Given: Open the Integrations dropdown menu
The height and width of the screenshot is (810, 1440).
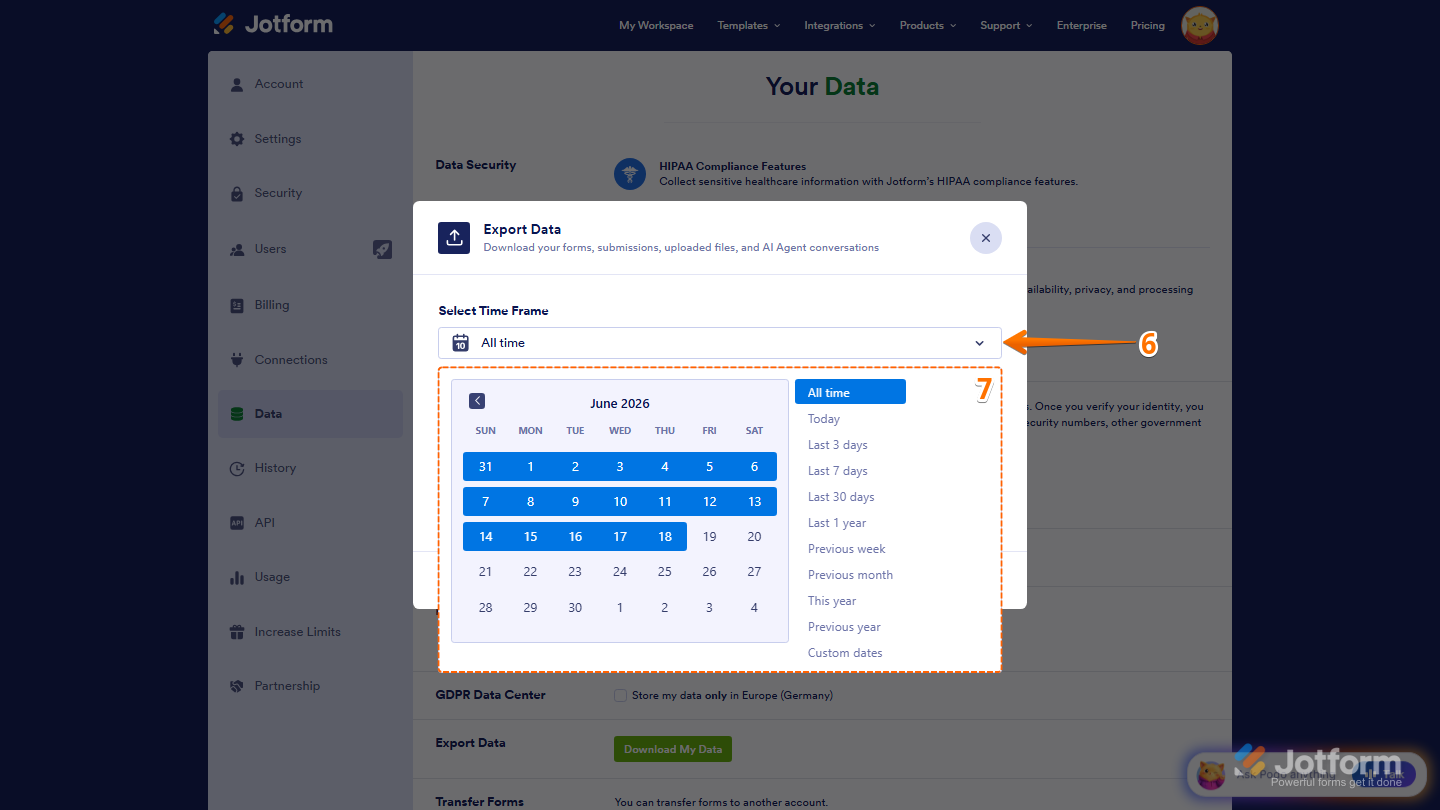Looking at the screenshot, I should pos(840,25).
